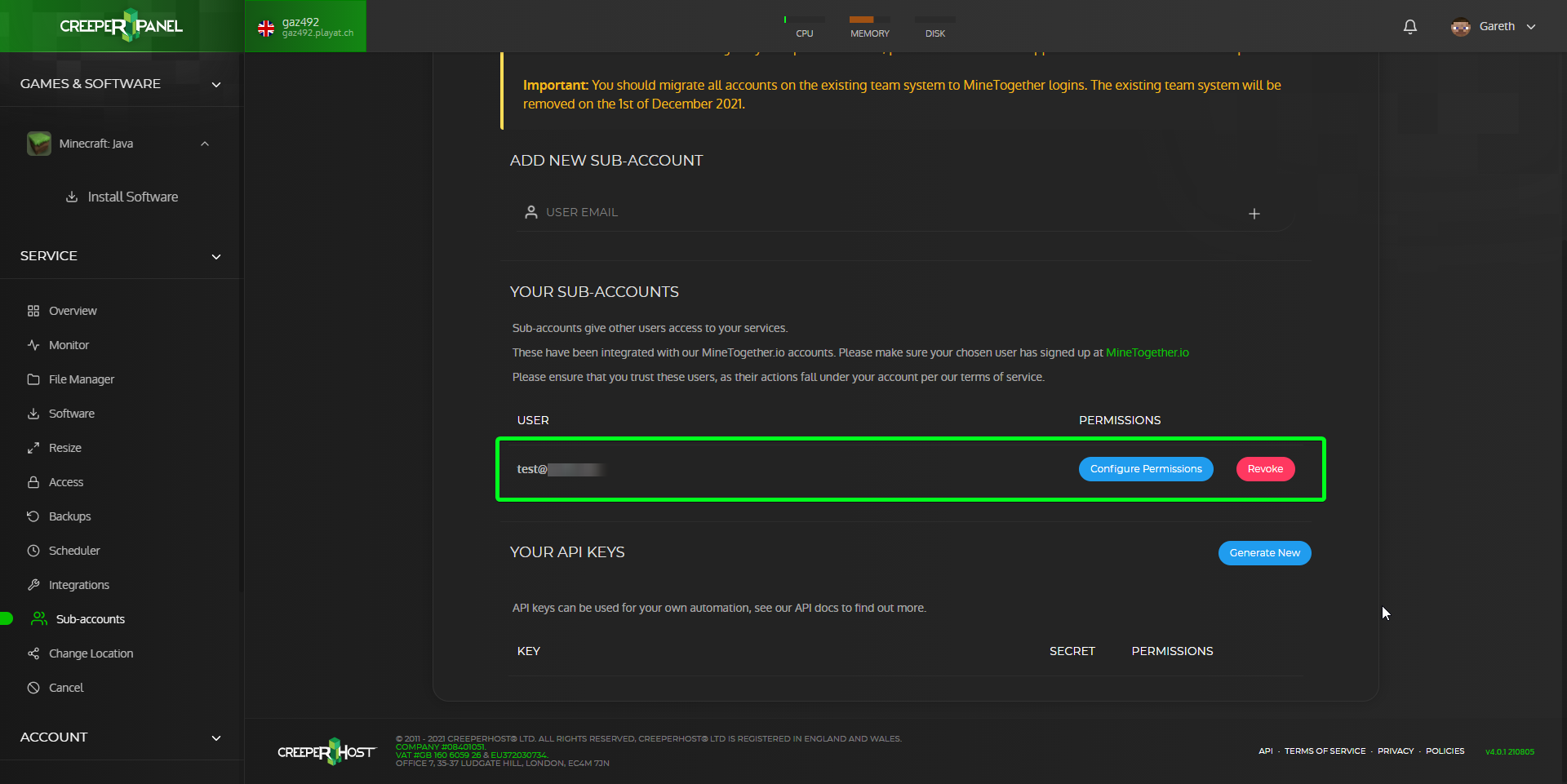Collapse the Minecraft: Java group
1567x784 pixels.
click(x=205, y=144)
